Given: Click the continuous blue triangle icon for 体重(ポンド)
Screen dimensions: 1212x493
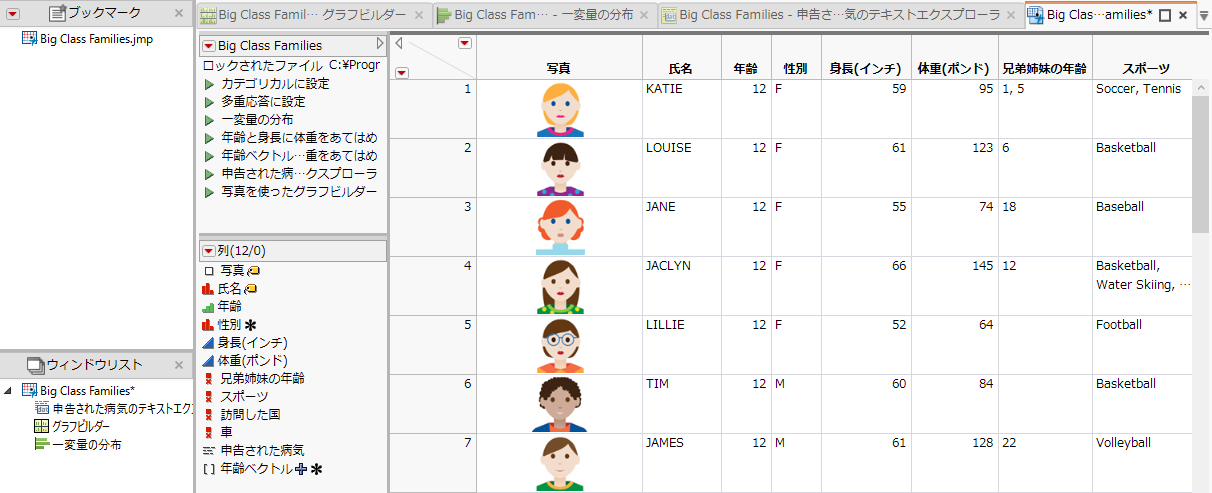Looking at the screenshot, I should tap(208, 360).
